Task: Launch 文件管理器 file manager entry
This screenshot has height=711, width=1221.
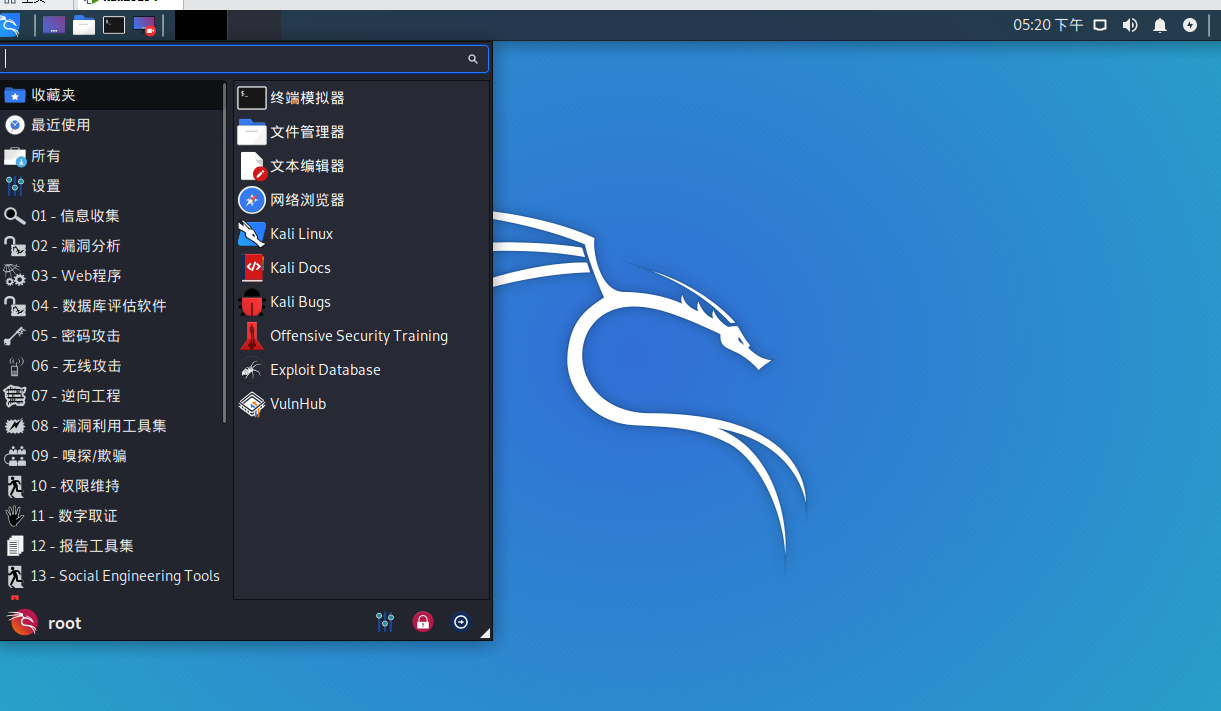Action: click(x=361, y=132)
